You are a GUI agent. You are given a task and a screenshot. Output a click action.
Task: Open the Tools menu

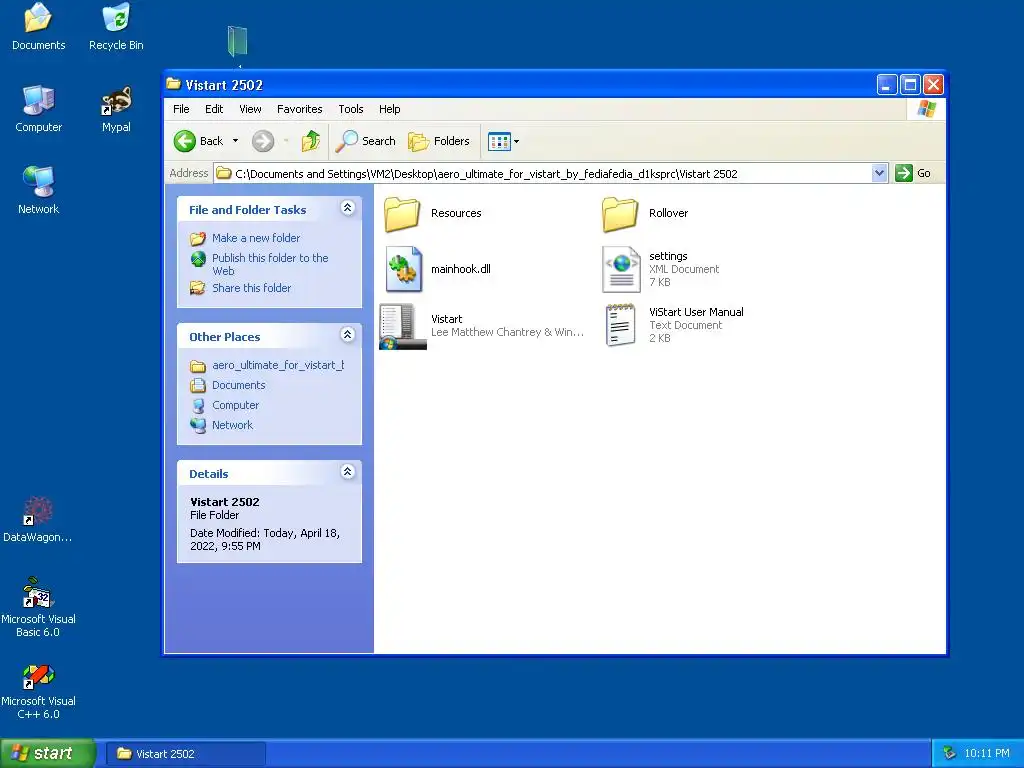click(351, 109)
